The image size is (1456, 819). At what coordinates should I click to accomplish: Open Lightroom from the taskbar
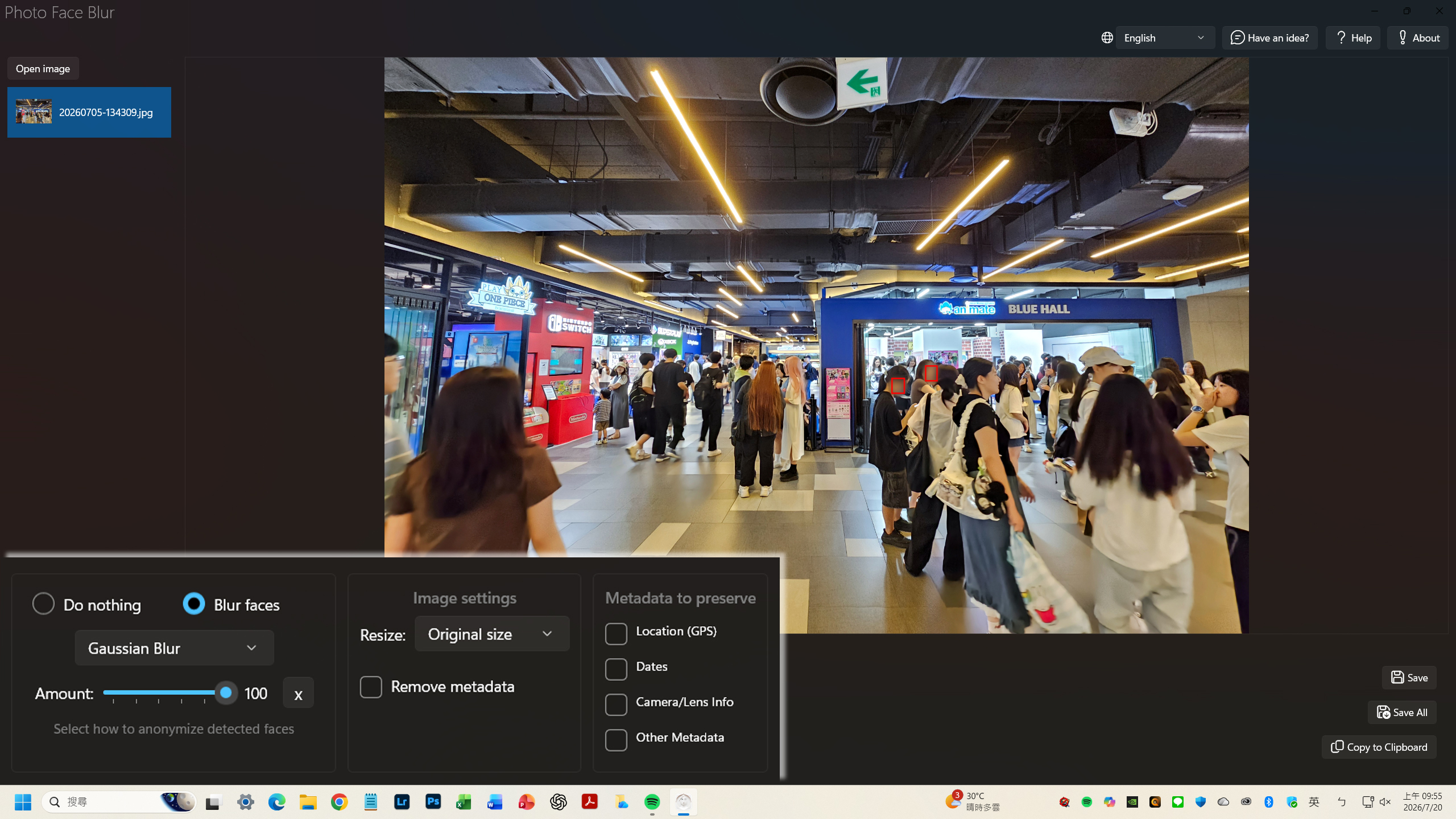point(402,802)
